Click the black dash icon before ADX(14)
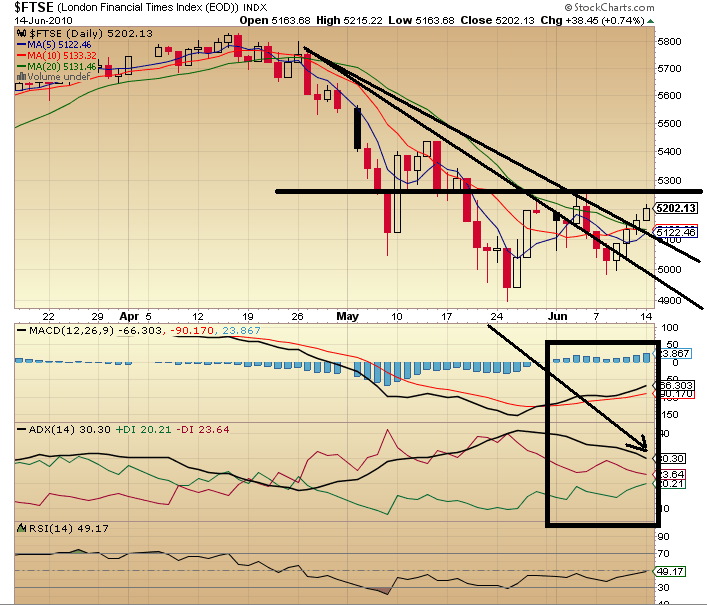707x605 pixels. click(x=19, y=429)
